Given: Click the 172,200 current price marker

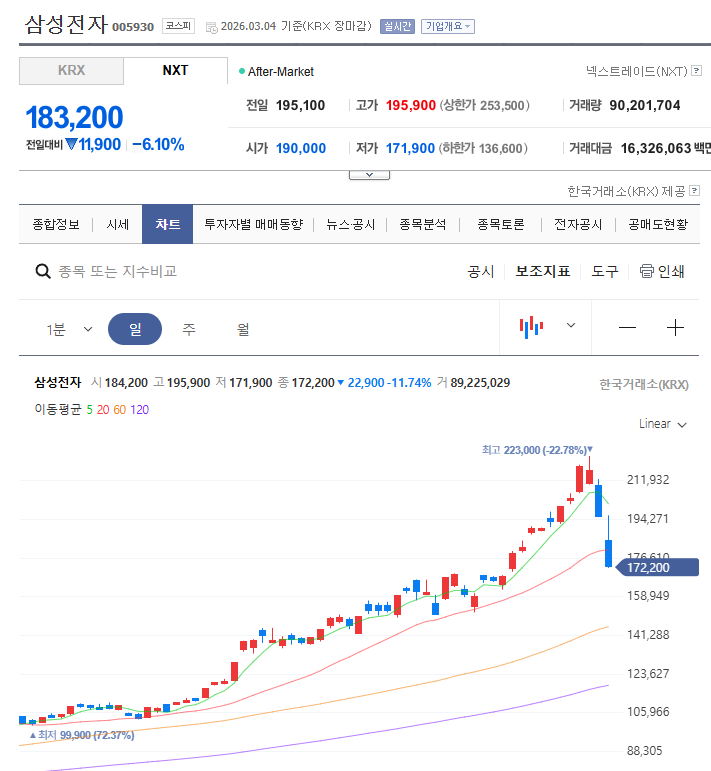Looking at the screenshot, I should coord(657,567).
